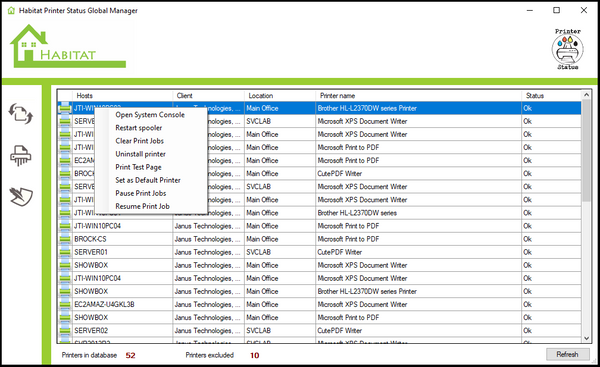Image resolution: width=600 pixels, height=367 pixels.
Task: Click the scrollbar up arrow
Action: pyautogui.click(x=586, y=95)
